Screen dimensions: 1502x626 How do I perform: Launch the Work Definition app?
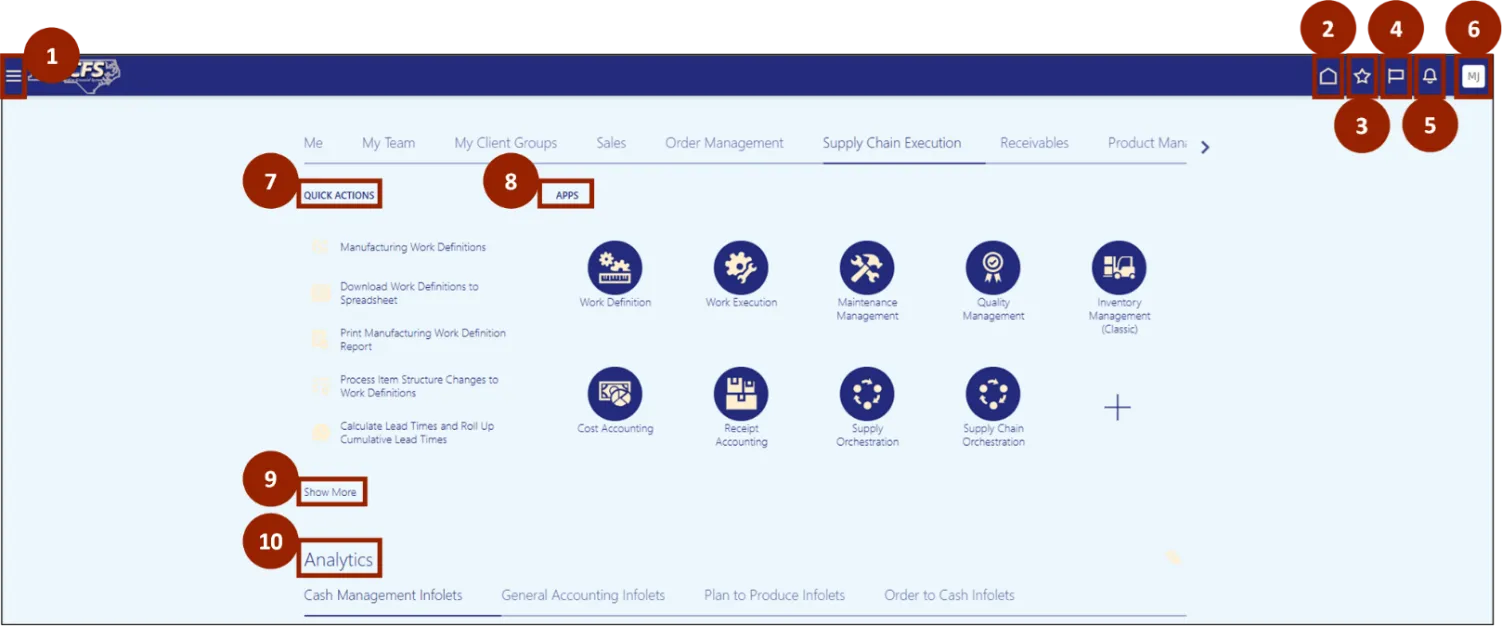point(615,268)
